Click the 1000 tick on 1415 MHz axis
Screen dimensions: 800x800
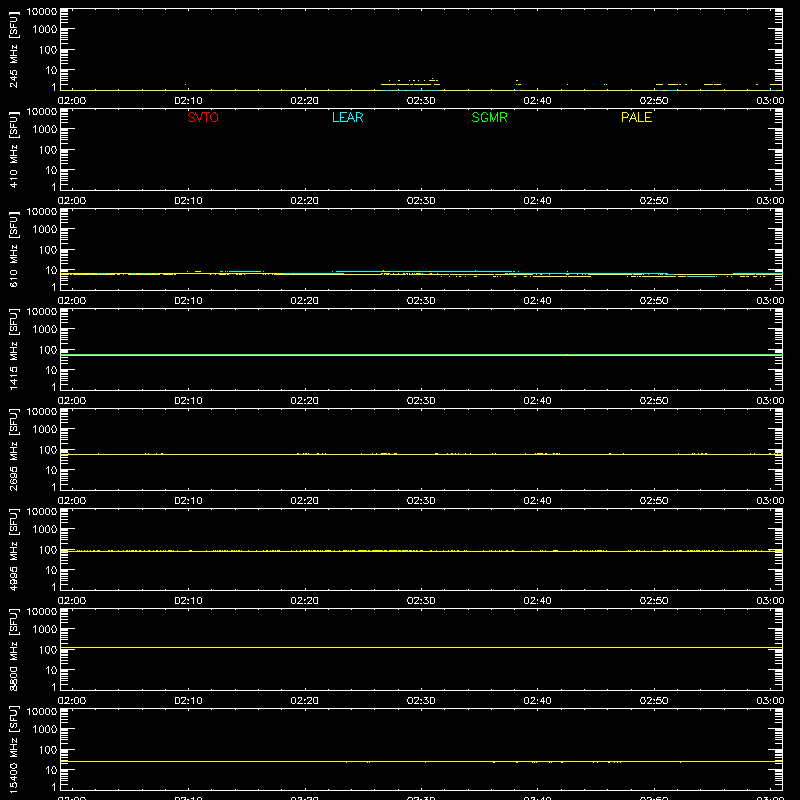45,329
